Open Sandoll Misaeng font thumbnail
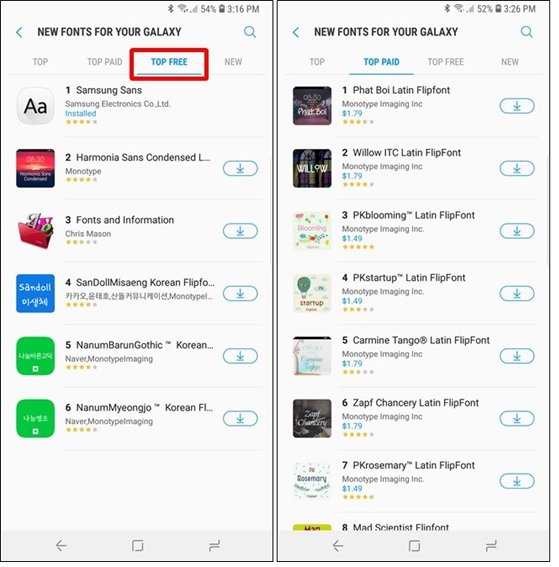The image size is (559, 567). [x=35, y=294]
